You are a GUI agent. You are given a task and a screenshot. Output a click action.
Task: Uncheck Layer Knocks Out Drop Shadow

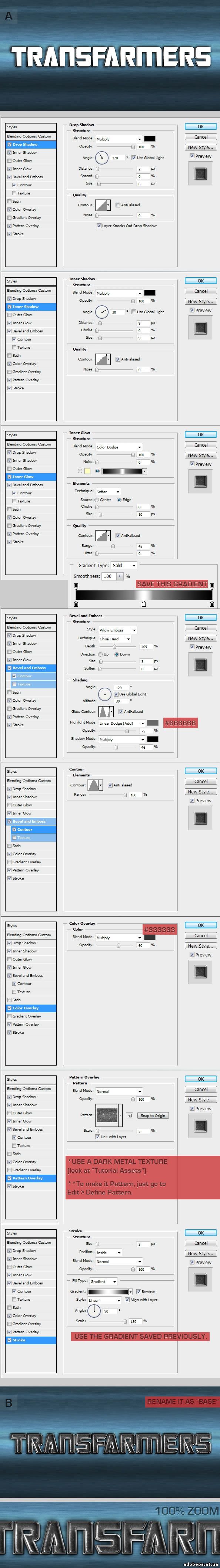click(99, 226)
